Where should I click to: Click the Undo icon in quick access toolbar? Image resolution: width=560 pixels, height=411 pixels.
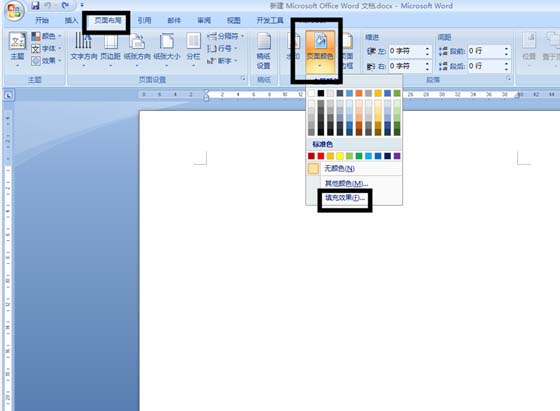(48, 5)
